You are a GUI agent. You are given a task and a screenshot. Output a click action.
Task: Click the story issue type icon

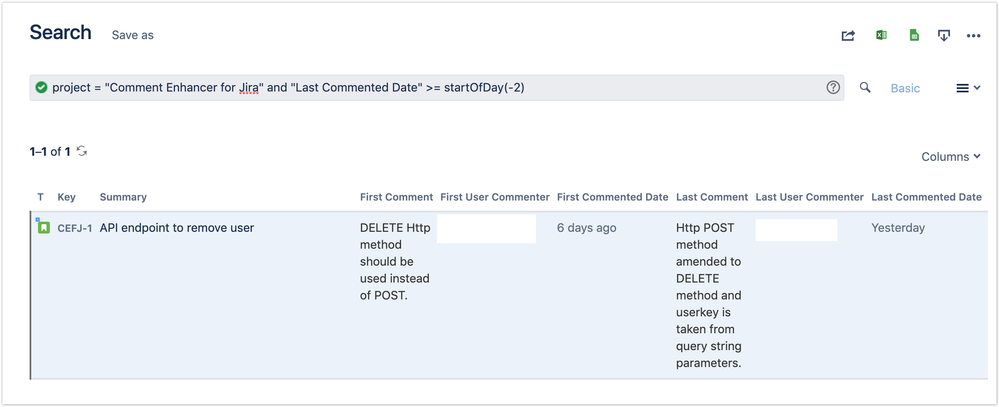tap(44, 228)
